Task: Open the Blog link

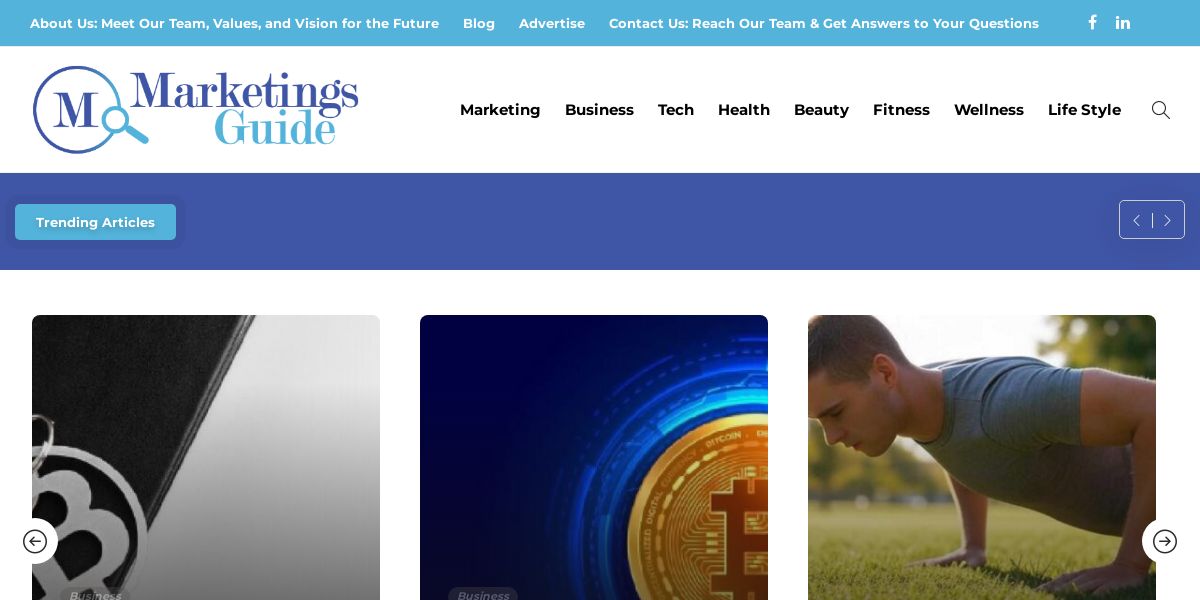Action: pos(479,23)
